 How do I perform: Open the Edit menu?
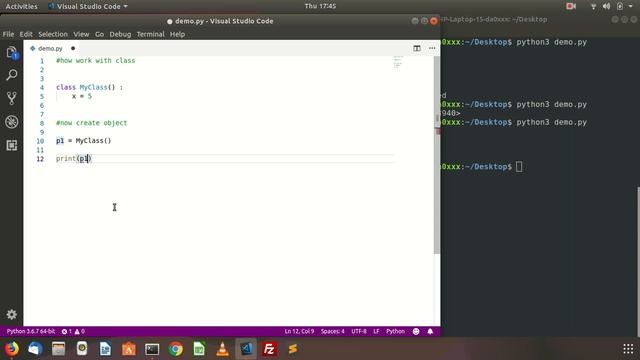pyautogui.click(x=26, y=34)
